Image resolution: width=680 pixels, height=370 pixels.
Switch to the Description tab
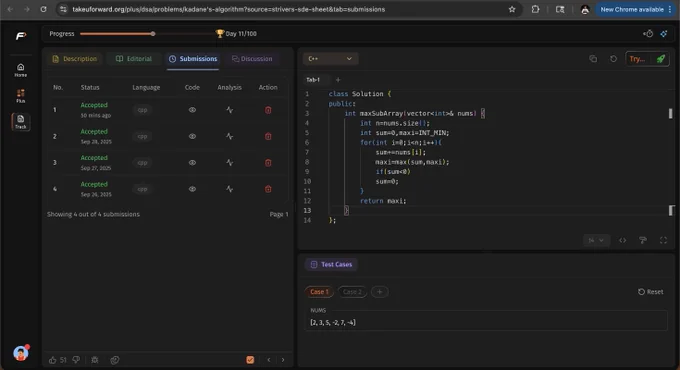click(x=75, y=59)
